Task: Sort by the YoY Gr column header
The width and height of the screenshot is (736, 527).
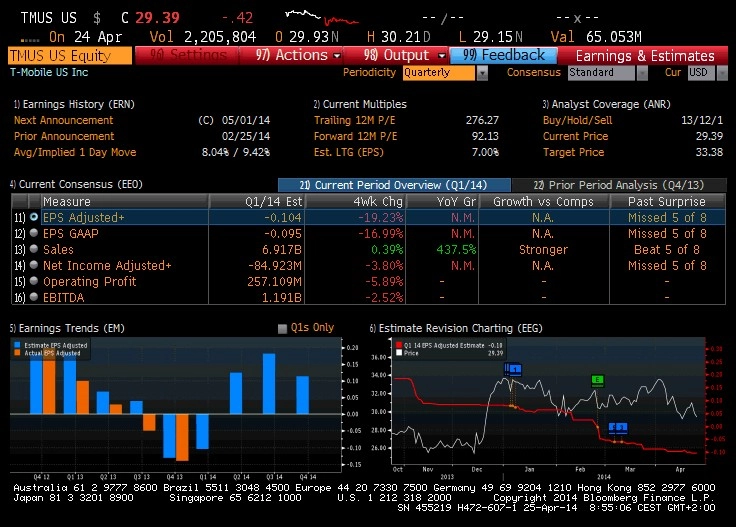Action: [443, 202]
